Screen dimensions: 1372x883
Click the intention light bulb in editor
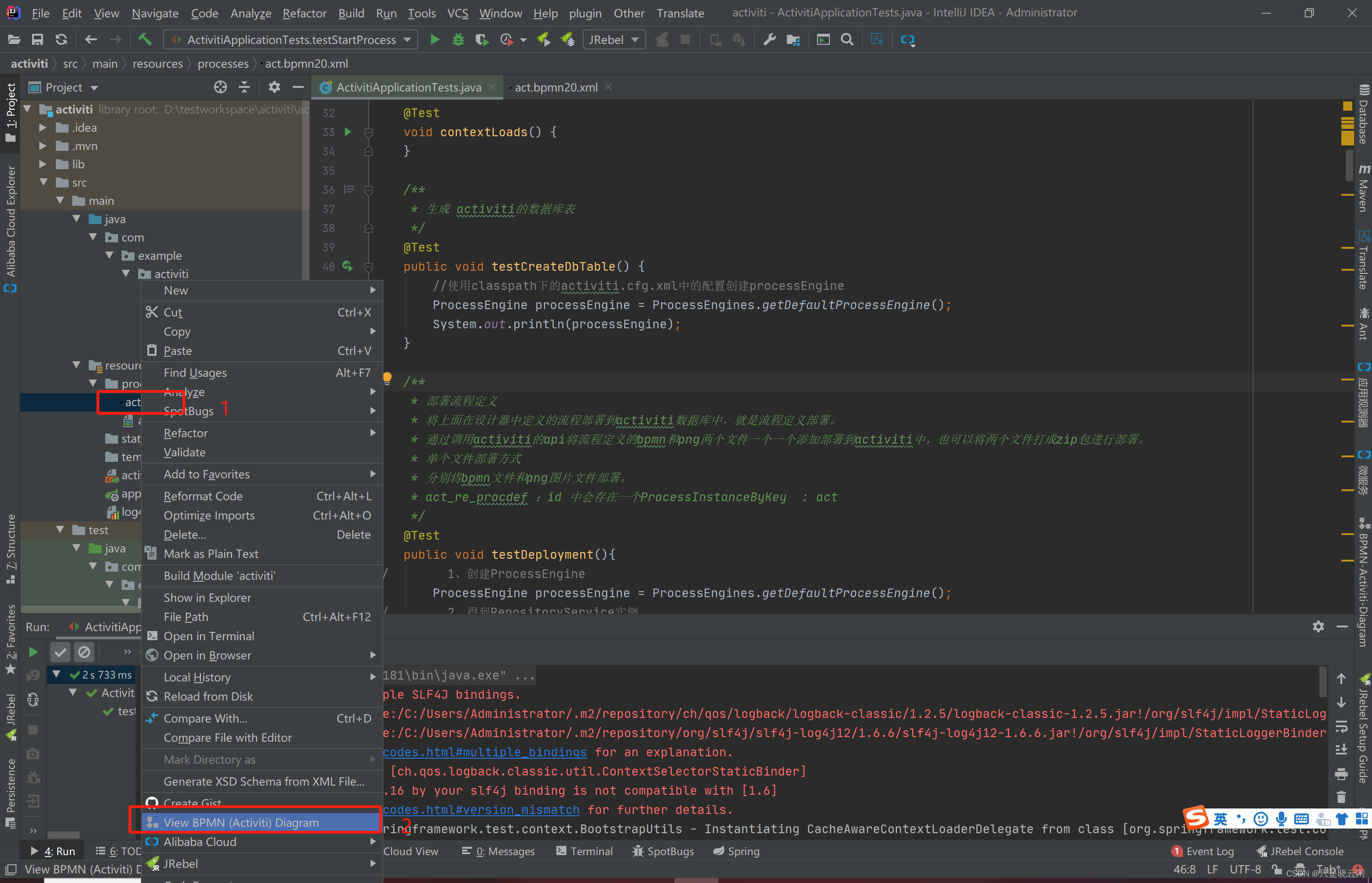tap(387, 378)
